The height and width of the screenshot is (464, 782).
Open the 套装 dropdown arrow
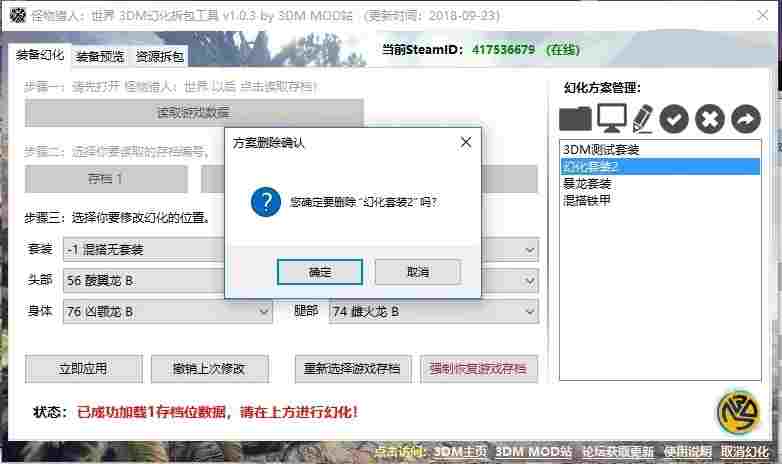[530, 249]
